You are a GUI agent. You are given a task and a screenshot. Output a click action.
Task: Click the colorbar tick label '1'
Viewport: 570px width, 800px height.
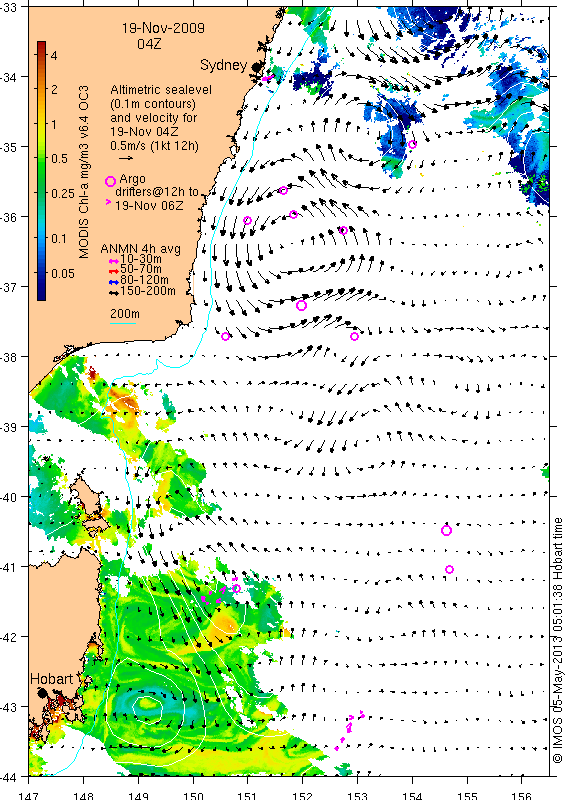point(54,124)
